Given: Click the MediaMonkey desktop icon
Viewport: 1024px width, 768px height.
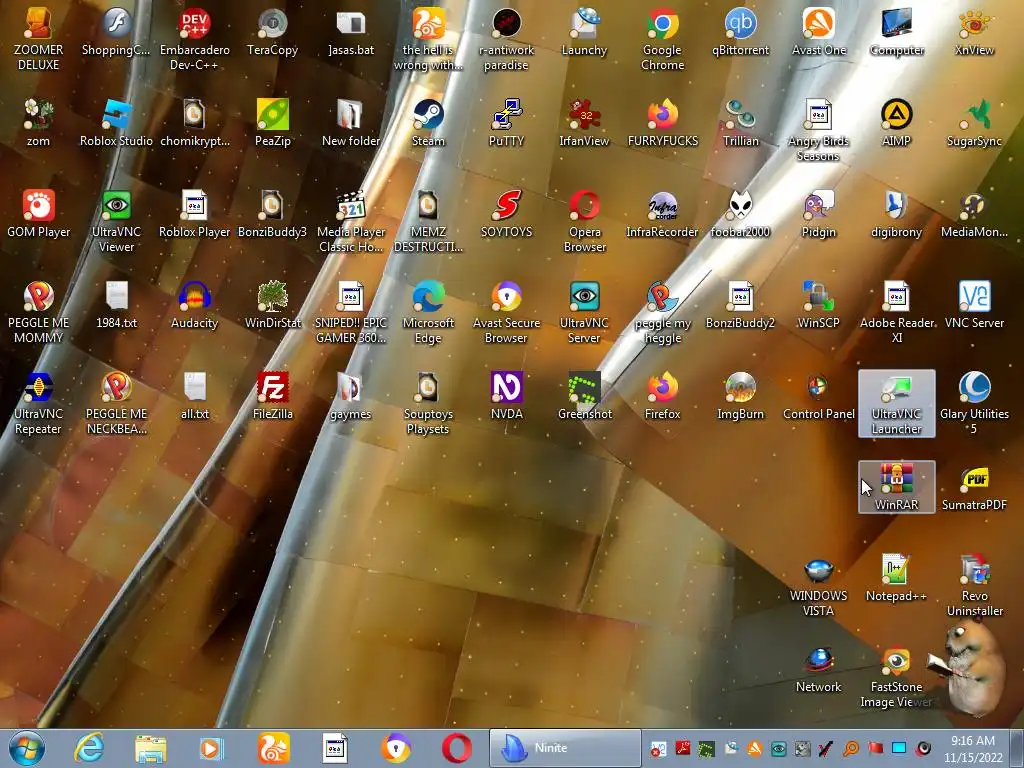Looking at the screenshot, I should (974, 214).
